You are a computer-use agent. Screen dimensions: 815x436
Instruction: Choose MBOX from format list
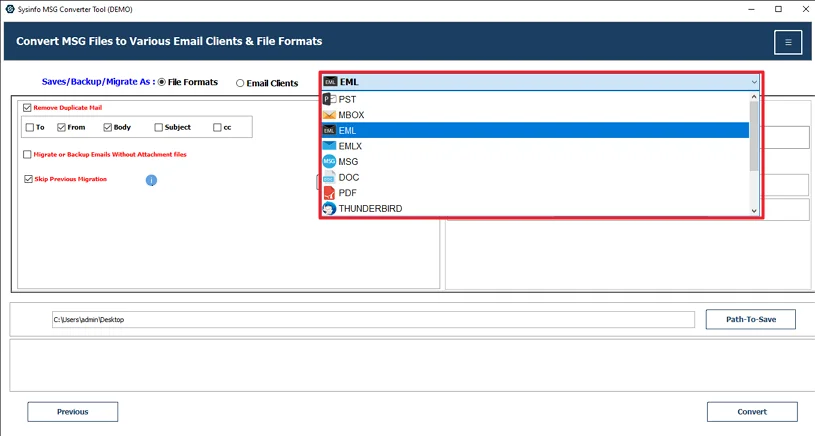click(x=535, y=115)
